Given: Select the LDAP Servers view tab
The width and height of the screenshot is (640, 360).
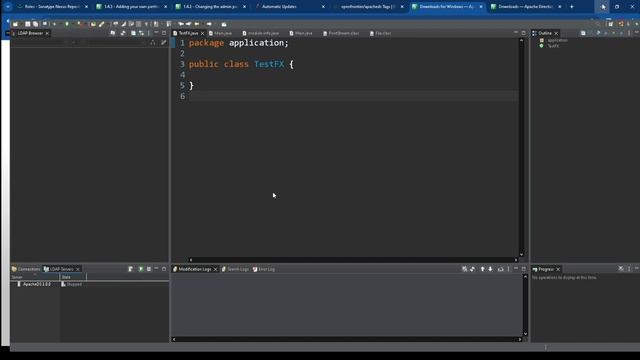Looking at the screenshot, I should (61, 269).
